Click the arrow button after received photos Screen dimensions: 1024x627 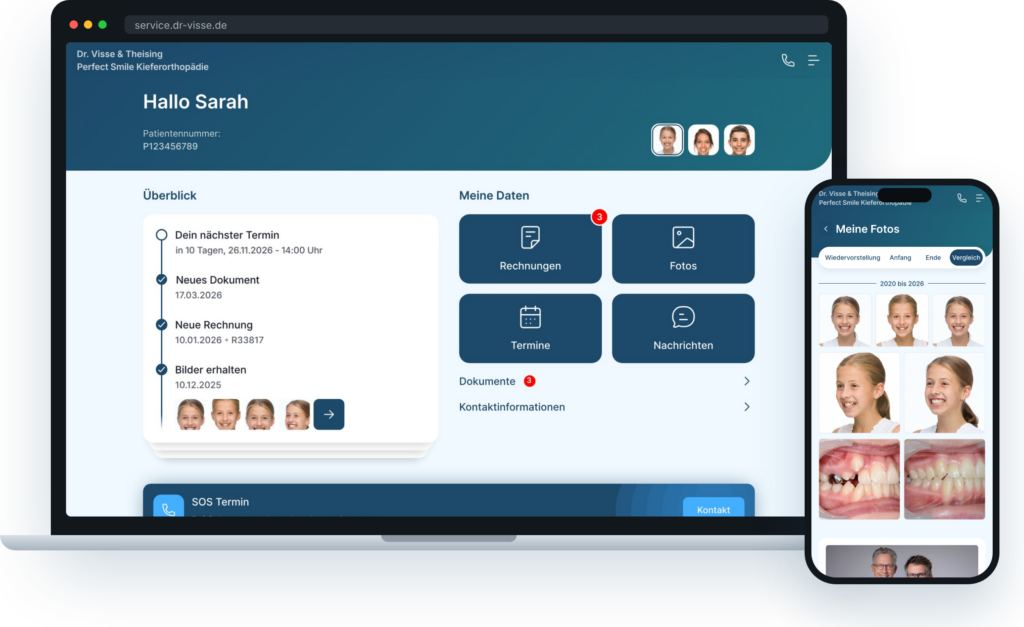(x=329, y=414)
